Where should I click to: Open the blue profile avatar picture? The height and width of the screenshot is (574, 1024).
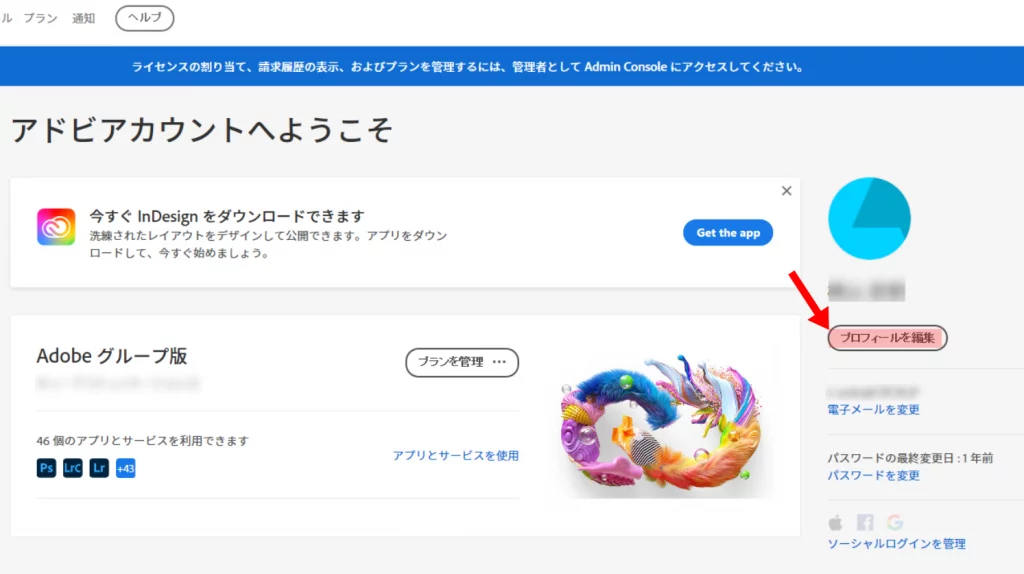[x=869, y=219]
